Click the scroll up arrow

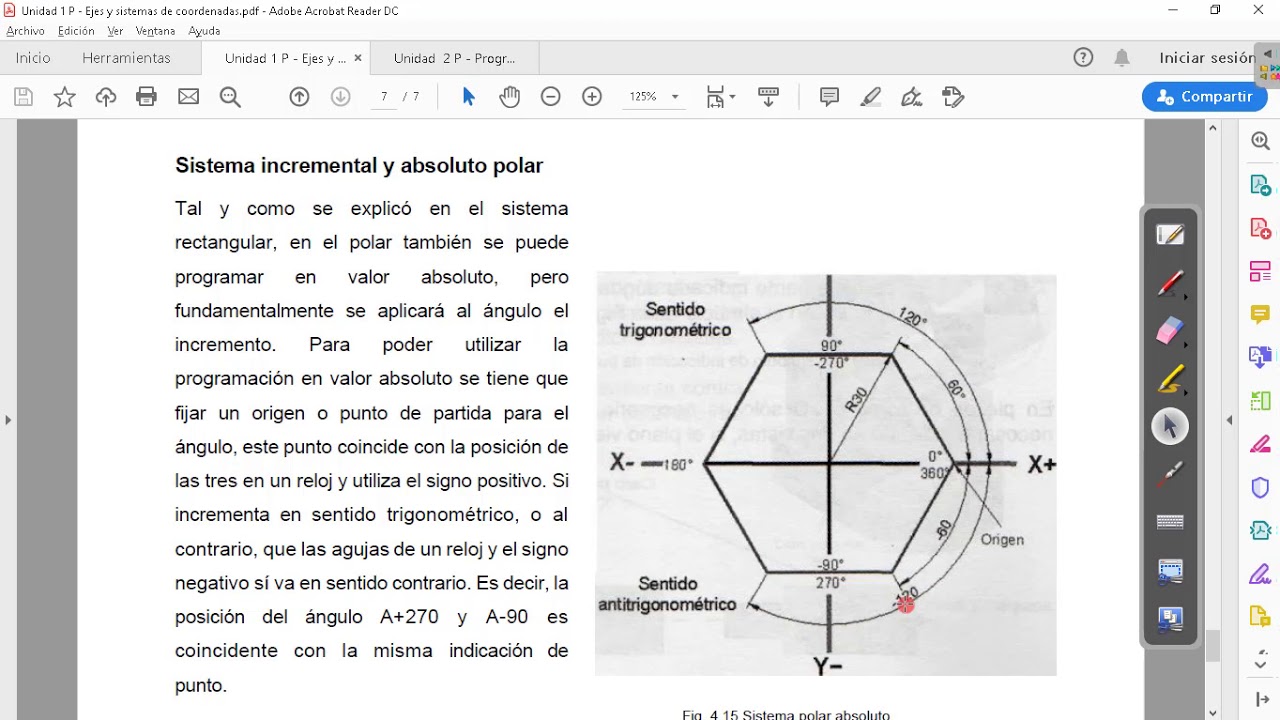pos(1213,128)
